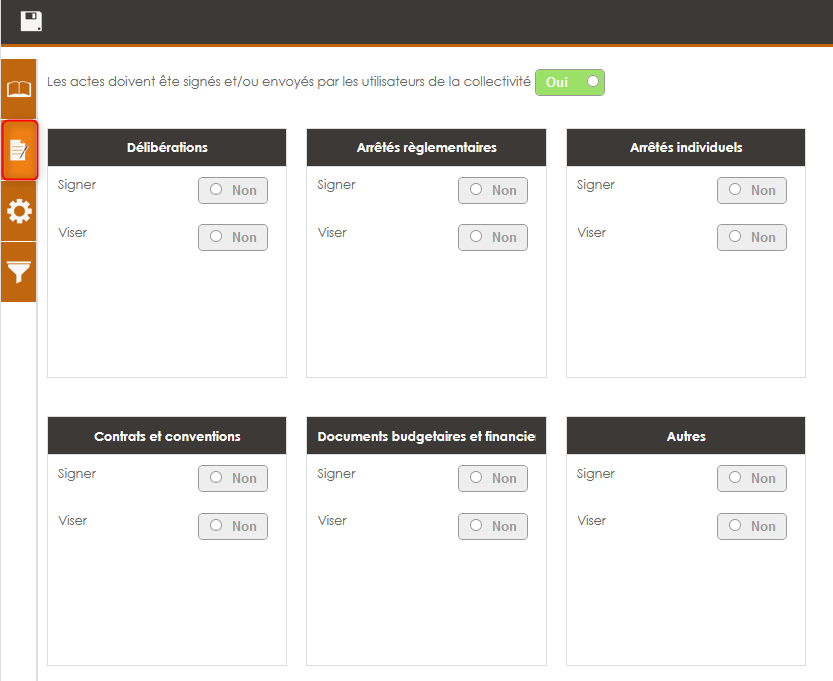Open the funnel filter sidebar tab
The image size is (833, 681).
[x=19, y=271]
